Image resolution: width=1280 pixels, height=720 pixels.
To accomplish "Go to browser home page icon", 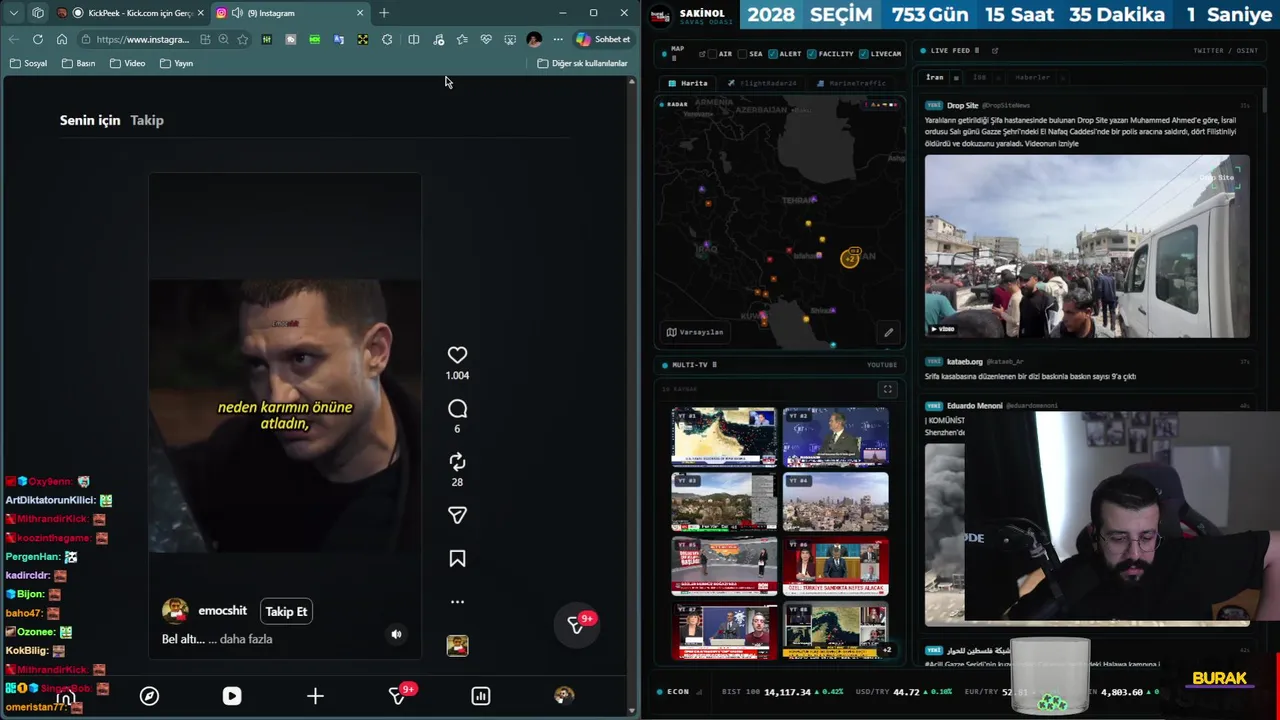I will coord(62,39).
